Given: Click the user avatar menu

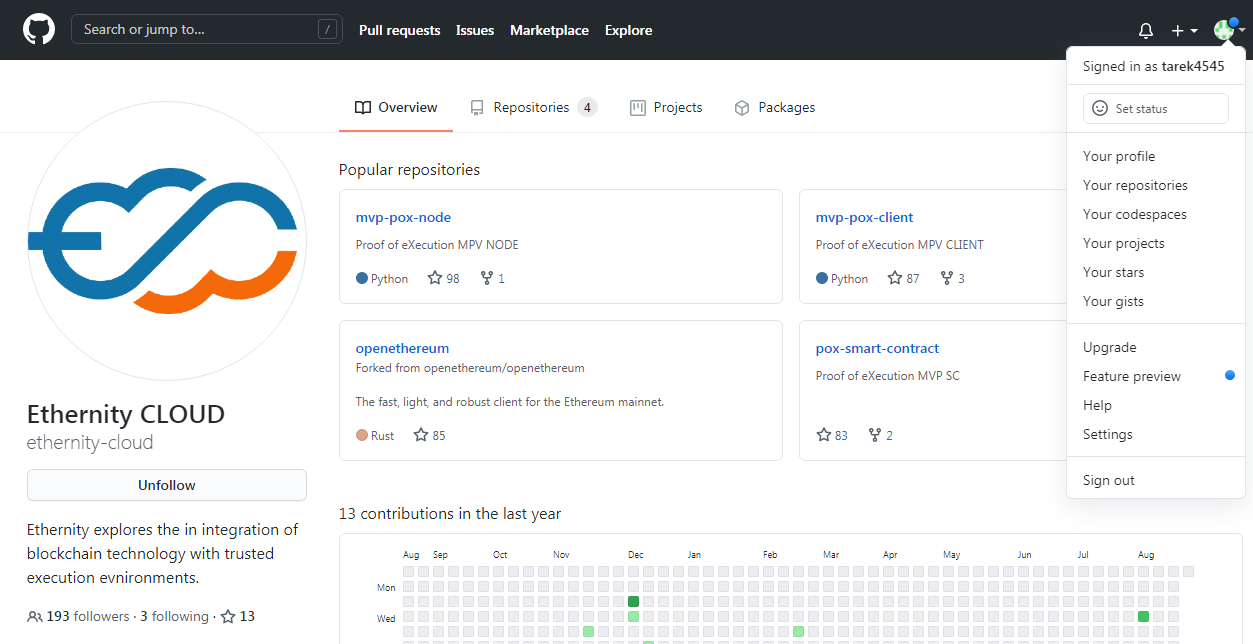Looking at the screenshot, I should (1229, 30).
